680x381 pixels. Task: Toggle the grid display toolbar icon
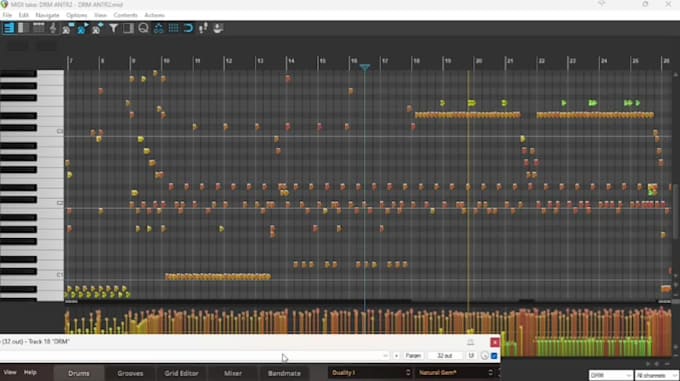[173, 29]
